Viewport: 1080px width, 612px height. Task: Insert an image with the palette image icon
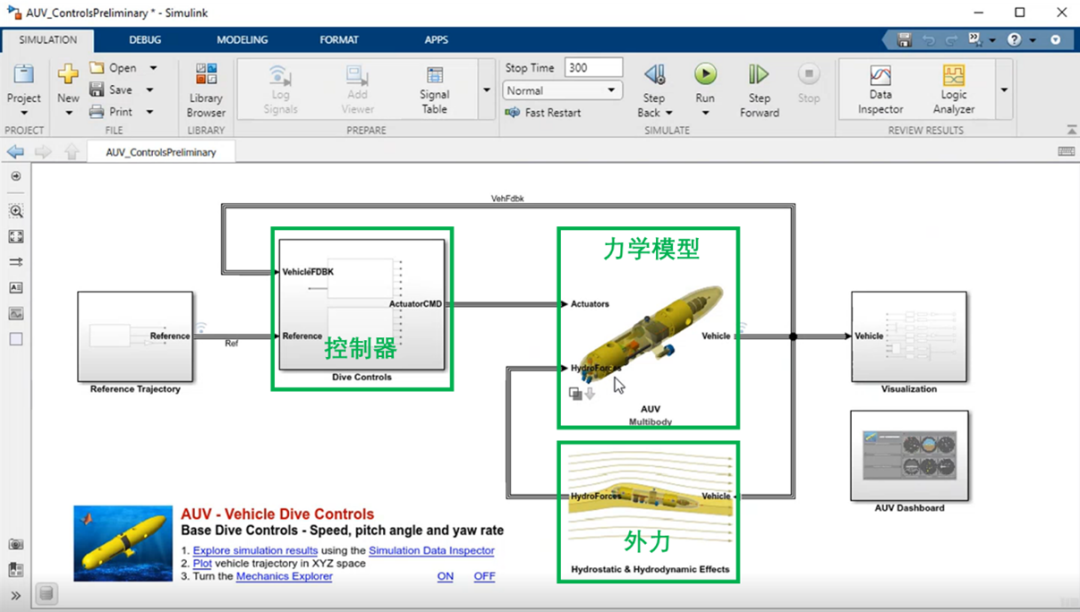(16, 314)
